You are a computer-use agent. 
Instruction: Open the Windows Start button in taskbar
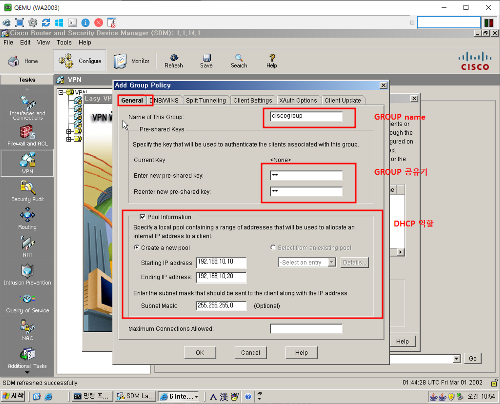pos(13,396)
